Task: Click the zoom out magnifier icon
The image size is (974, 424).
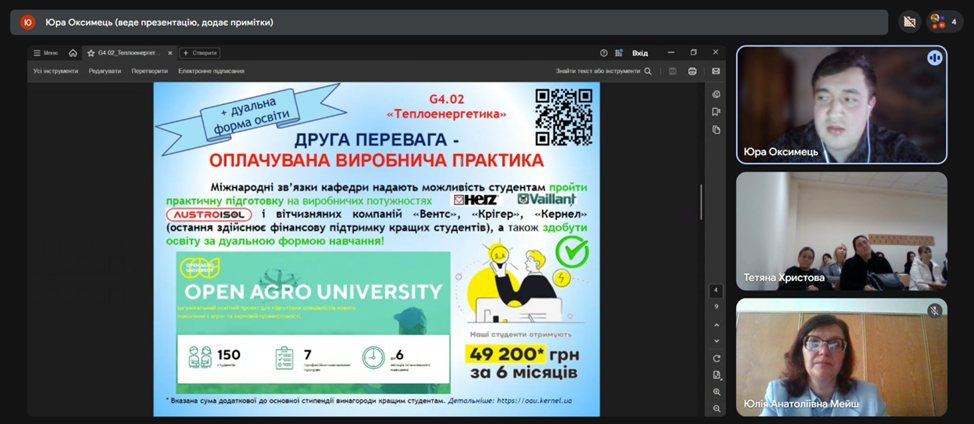Action: click(x=717, y=408)
